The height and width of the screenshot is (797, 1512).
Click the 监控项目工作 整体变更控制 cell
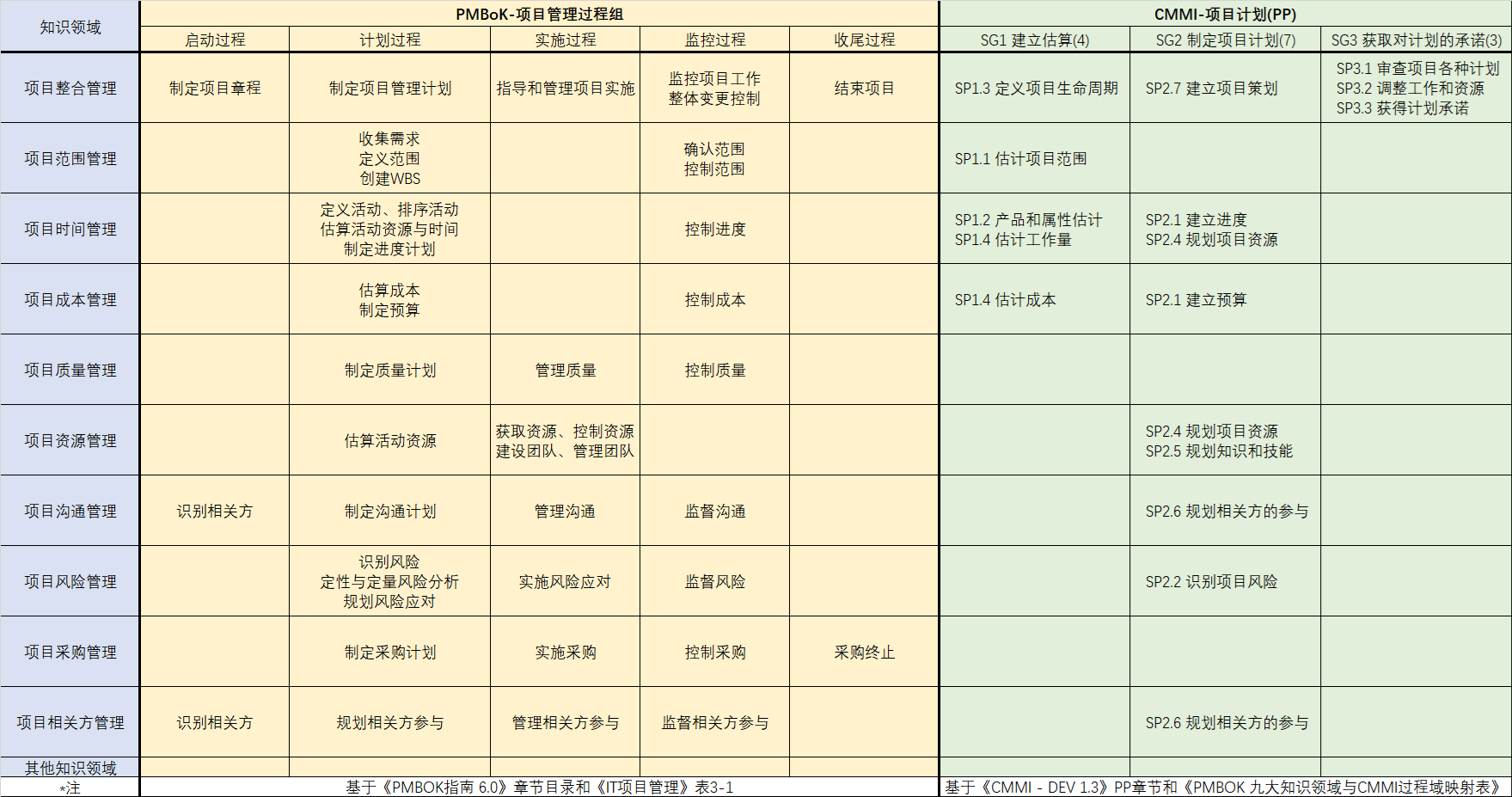pos(714,88)
